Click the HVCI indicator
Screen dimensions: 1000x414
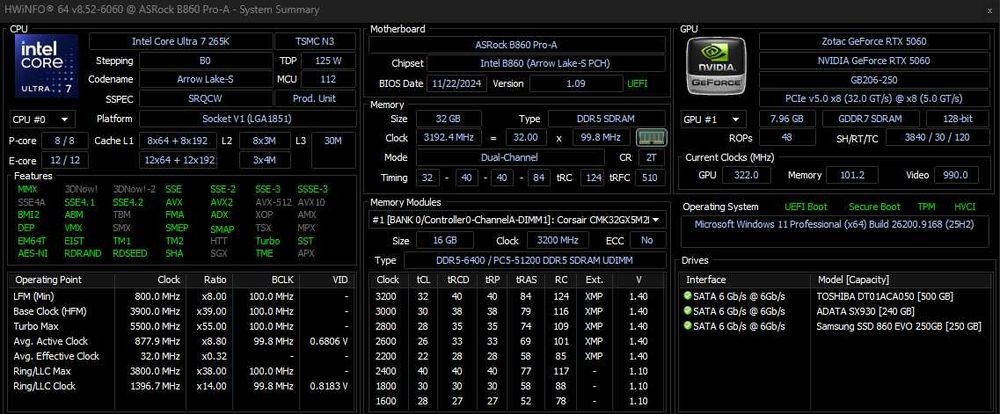tap(965, 207)
